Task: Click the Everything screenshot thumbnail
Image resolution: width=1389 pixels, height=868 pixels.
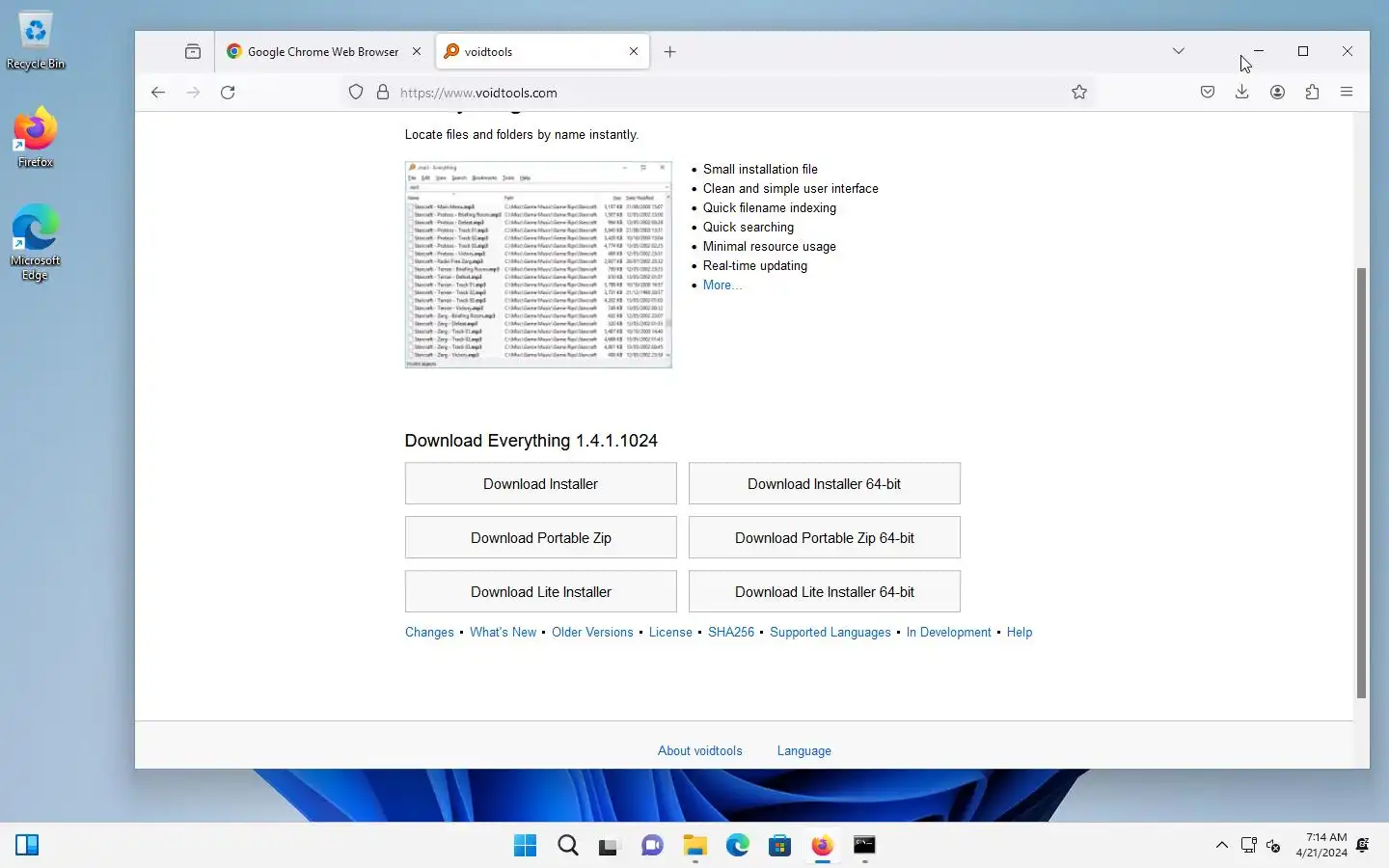Action: pos(538,264)
